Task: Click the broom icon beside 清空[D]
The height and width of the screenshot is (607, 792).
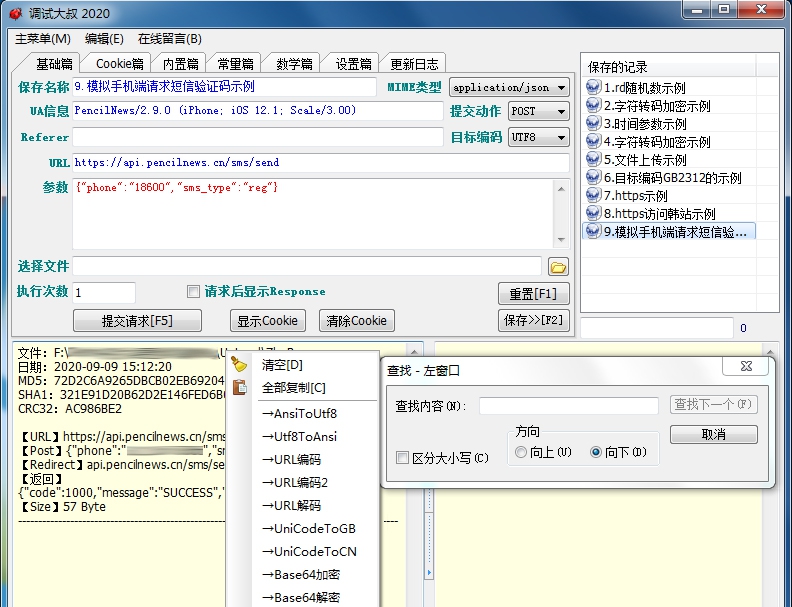Action: coord(239,364)
